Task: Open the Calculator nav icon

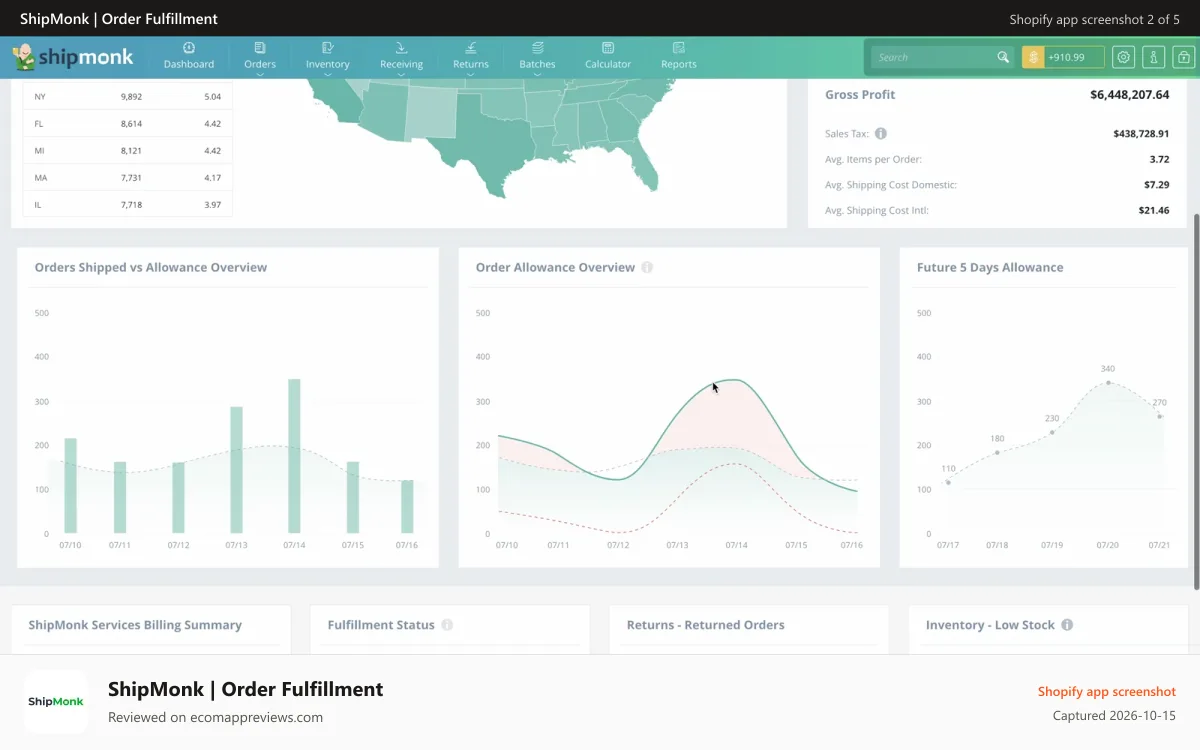Action: (x=608, y=47)
